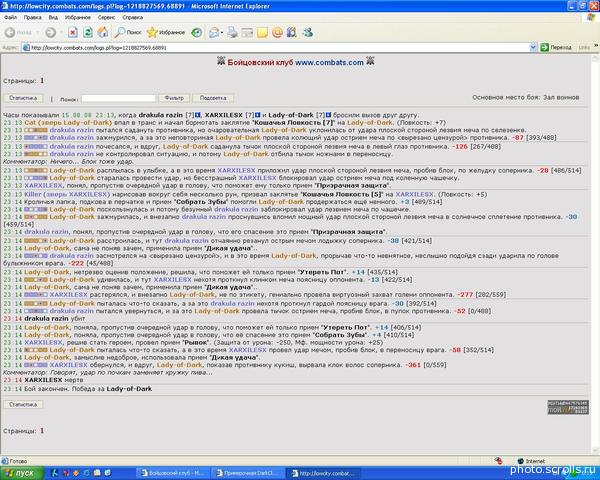Viewport: 600px width, 480px height.
Task: Click the first quick launch icon on taskbar
Action: pyautogui.click(x=54, y=473)
